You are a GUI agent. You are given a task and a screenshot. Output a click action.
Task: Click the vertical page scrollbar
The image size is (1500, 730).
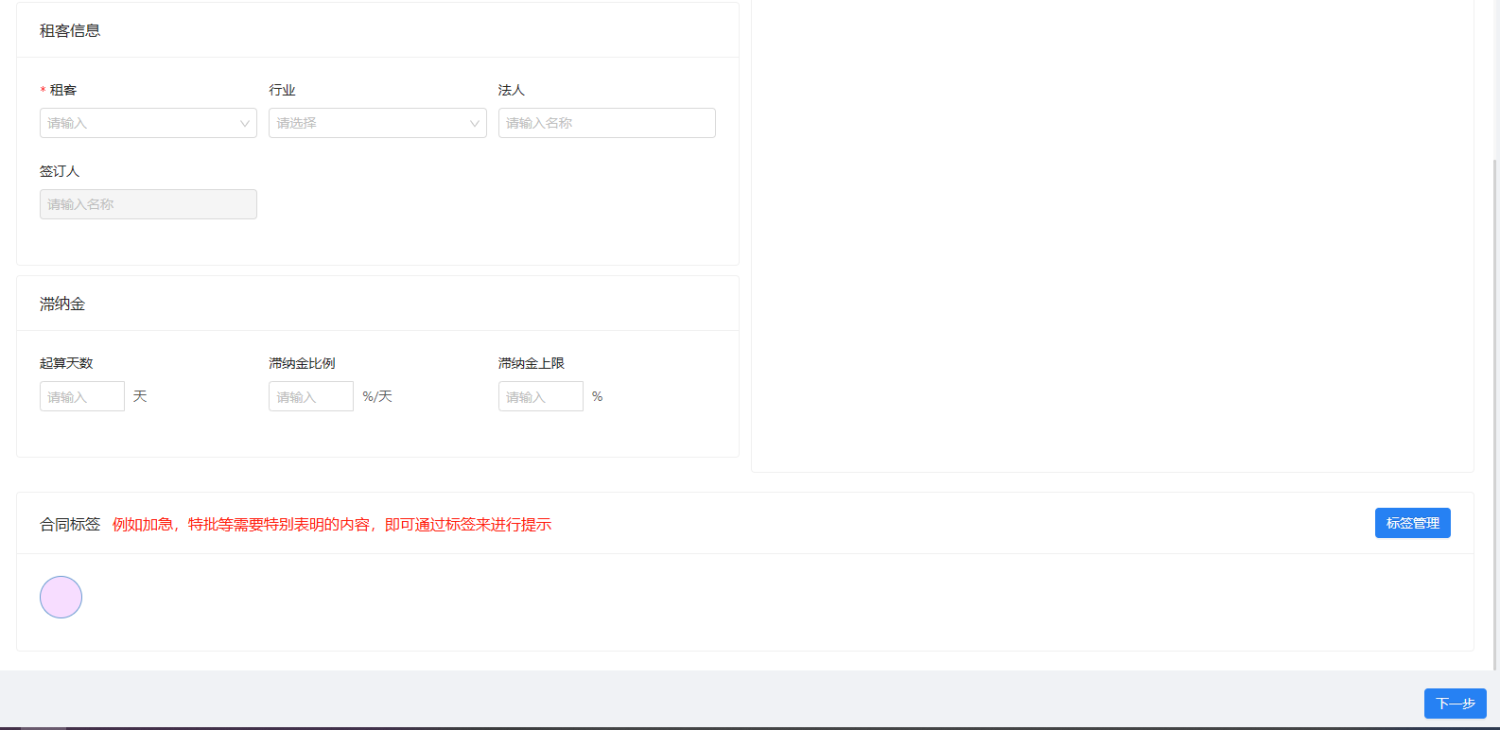tap(1495, 400)
